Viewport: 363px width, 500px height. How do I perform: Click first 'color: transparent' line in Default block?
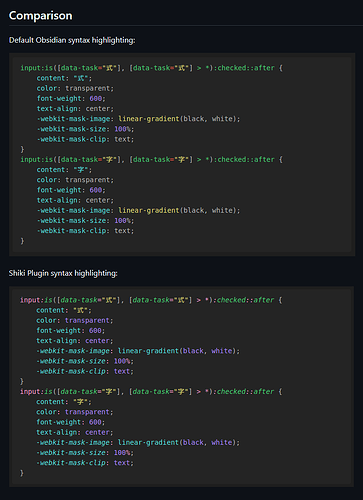click(x=75, y=88)
